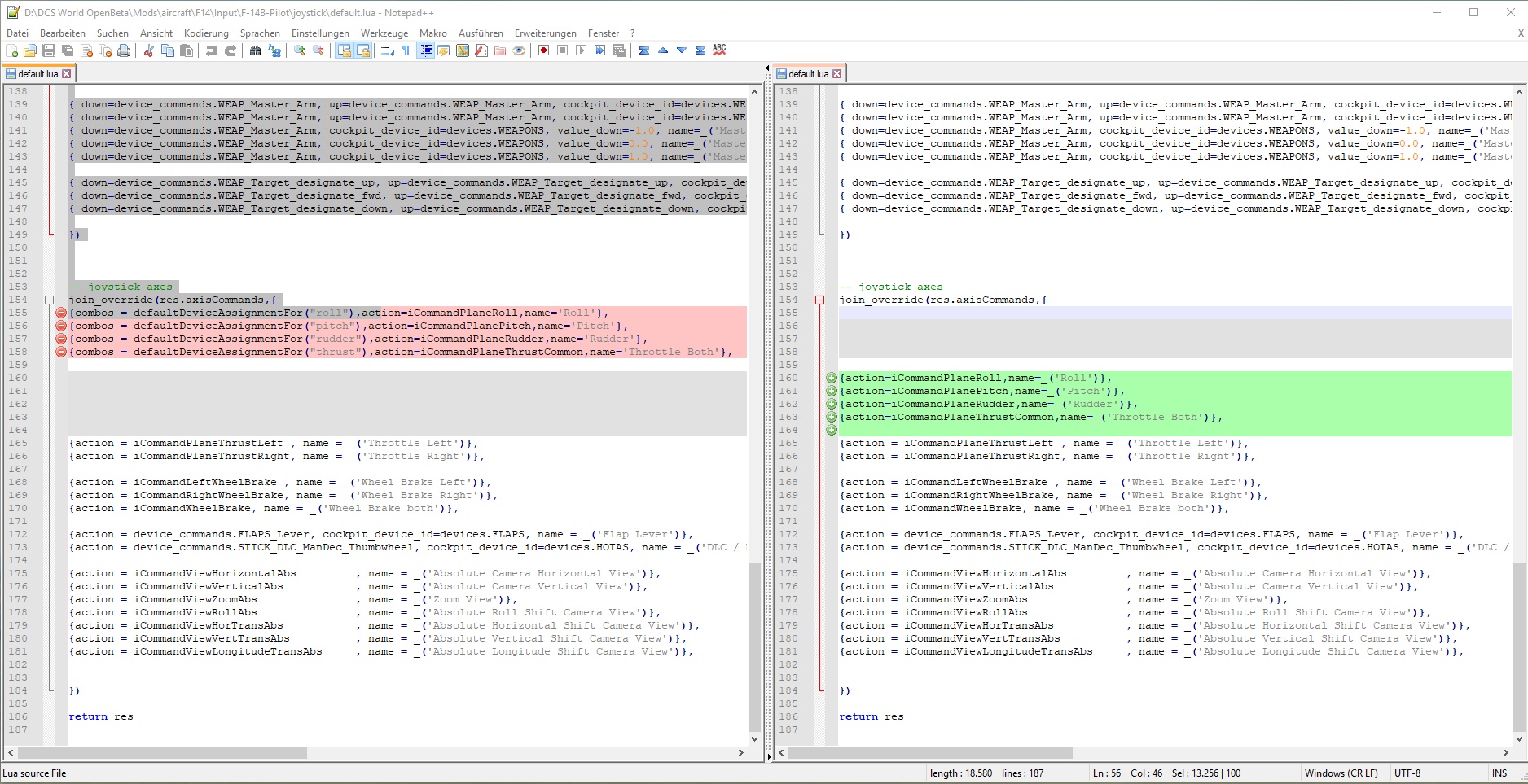Screen dimensions: 1528x784
Task: Click the Save All toolbar icon
Action: 68,50
